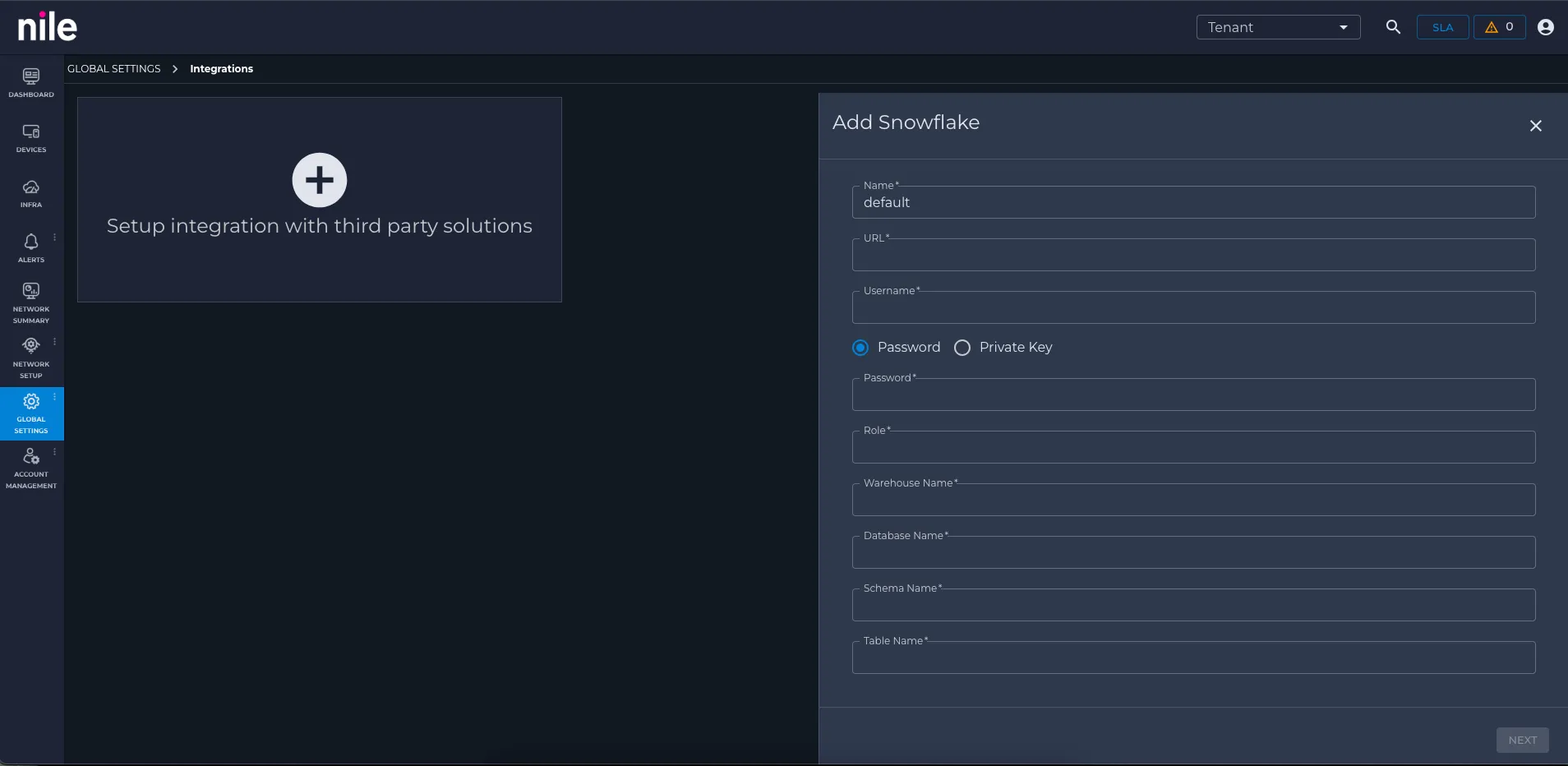Viewport: 1568px width, 766px height.
Task: Open Network Summary in sidebar
Action: coord(31,303)
